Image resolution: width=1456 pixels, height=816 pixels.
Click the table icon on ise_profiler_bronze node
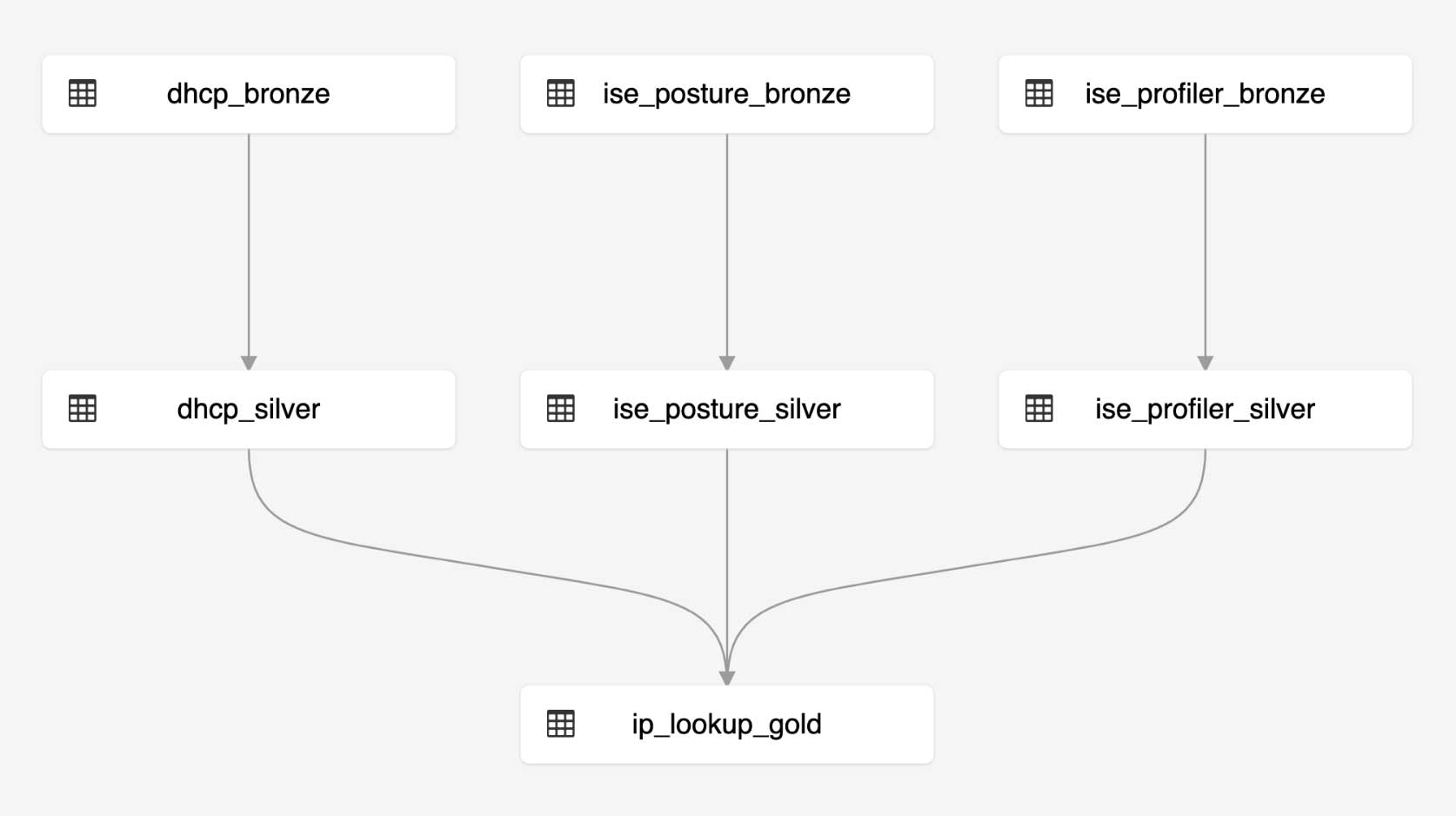tap(1039, 94)
